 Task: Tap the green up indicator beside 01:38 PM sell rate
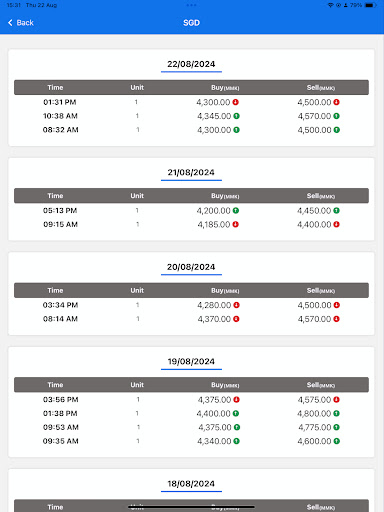click(x=336, y=413)
